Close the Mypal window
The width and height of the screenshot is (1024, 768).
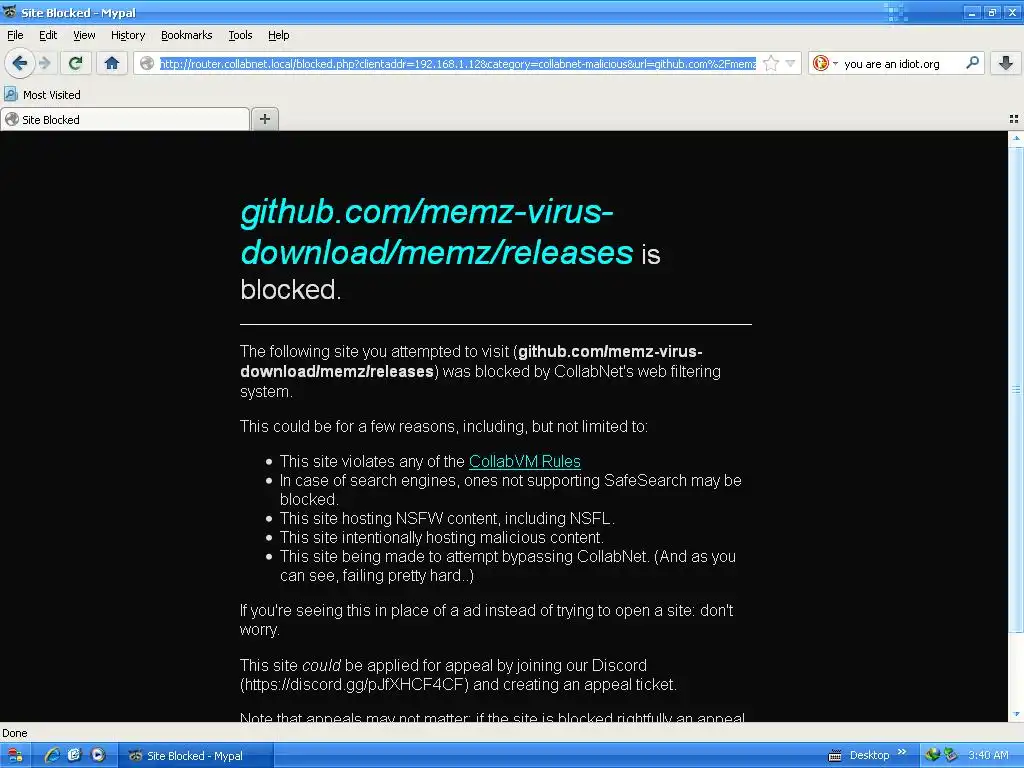(x=1012, y=12)
